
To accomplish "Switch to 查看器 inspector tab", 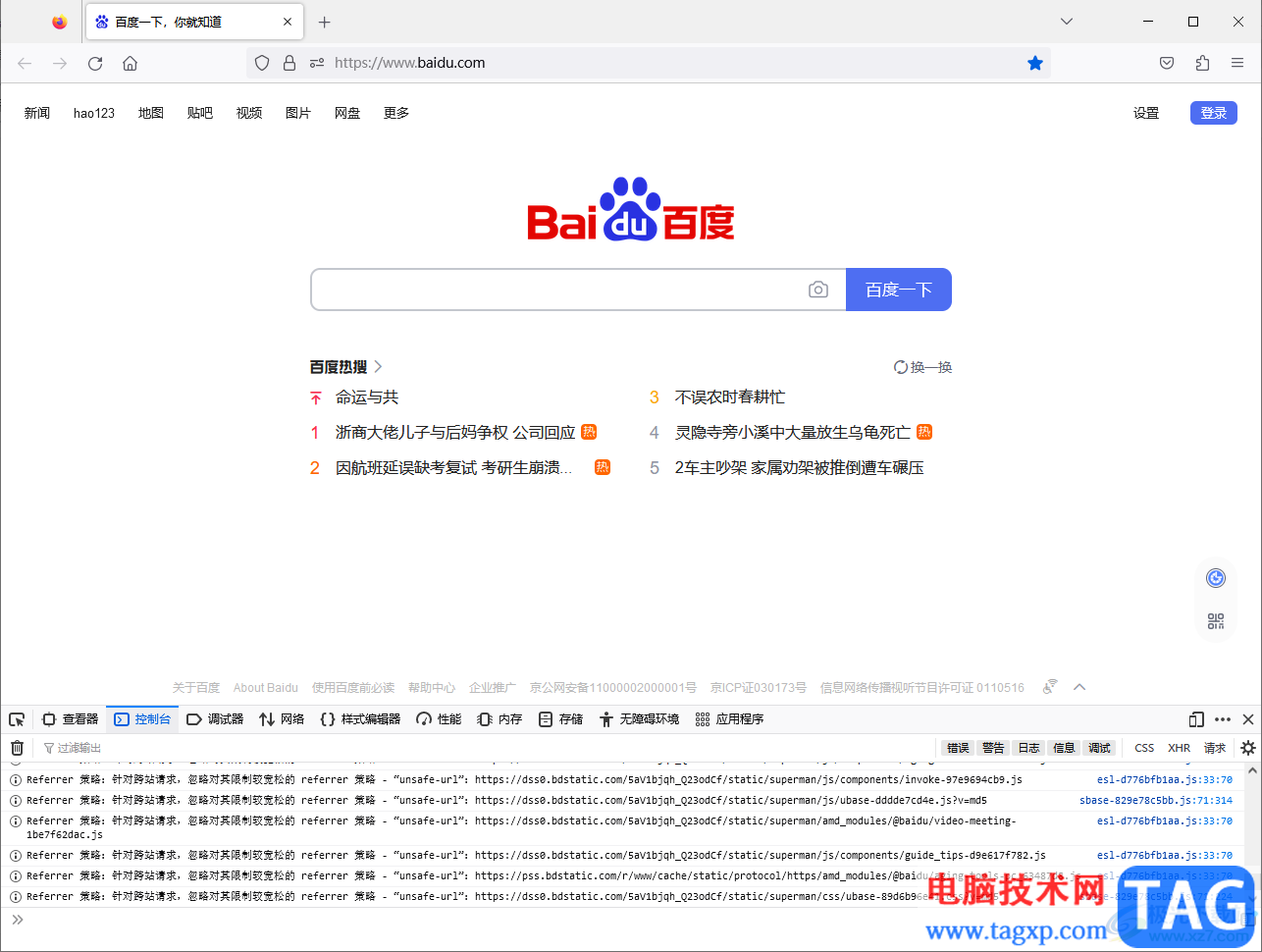I will [70, 719].
